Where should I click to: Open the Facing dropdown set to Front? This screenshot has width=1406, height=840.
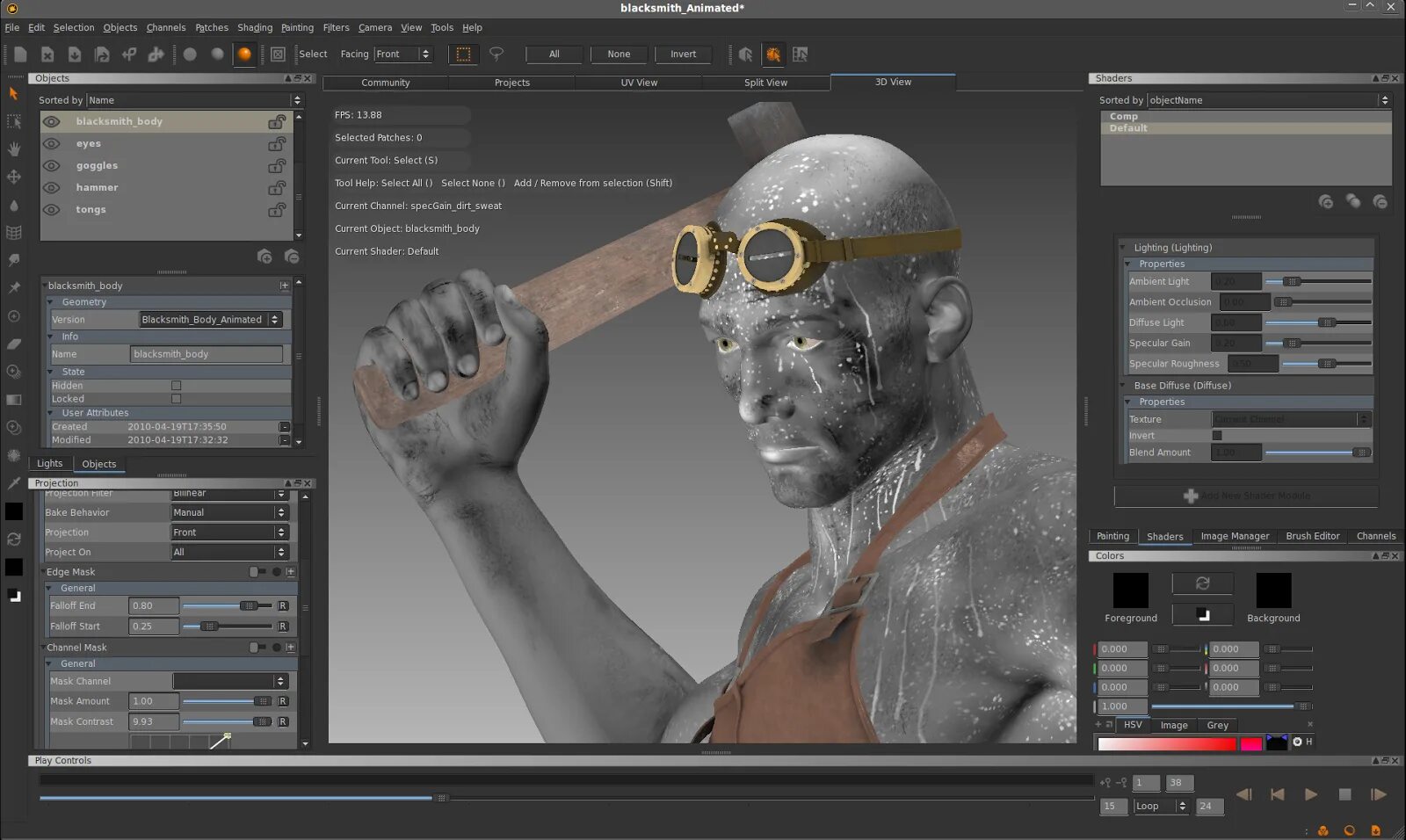pyautogui.click(x=403, y=54)
